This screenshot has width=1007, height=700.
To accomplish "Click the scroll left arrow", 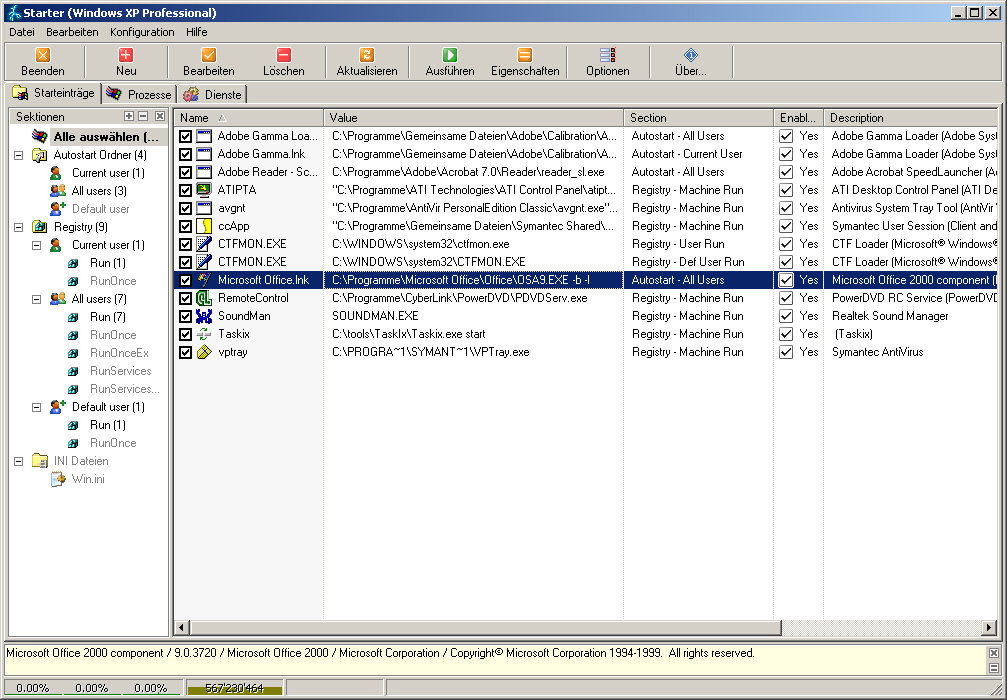I will (182, 627).
